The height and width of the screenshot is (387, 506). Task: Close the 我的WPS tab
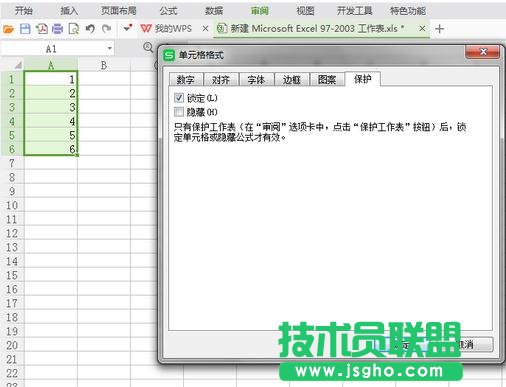point(205,29)
